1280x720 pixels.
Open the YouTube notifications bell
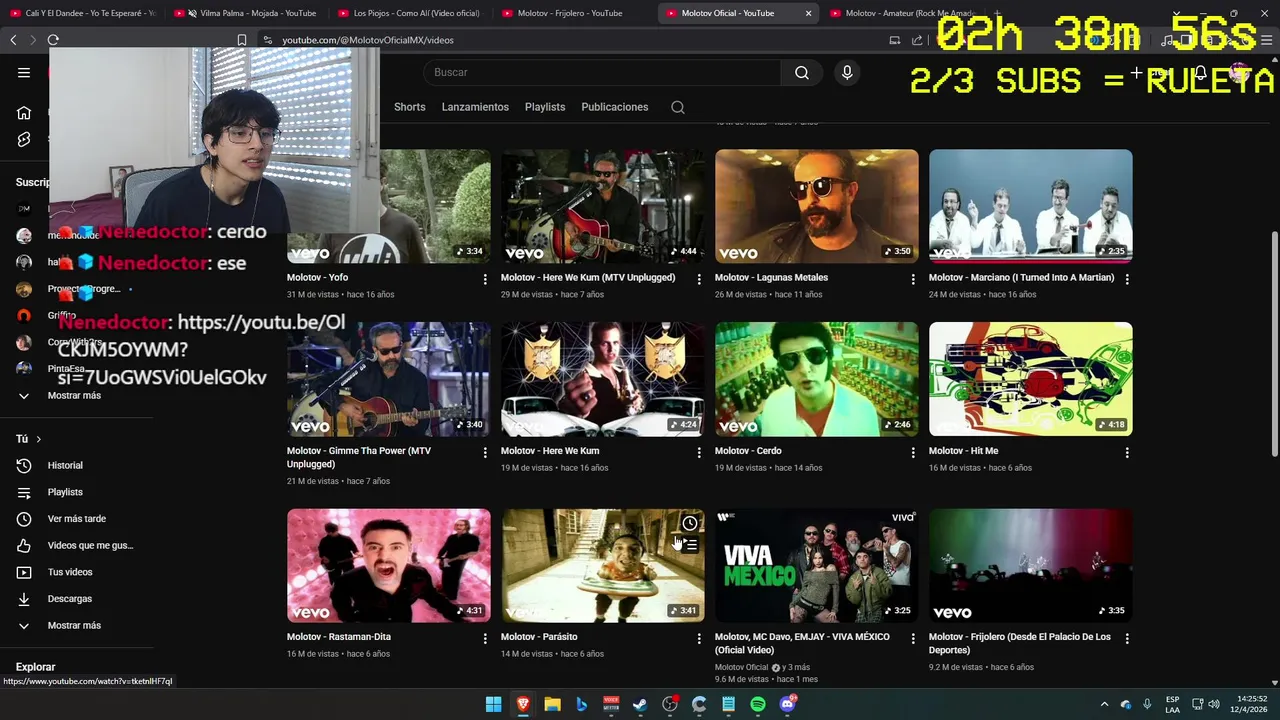pyautogui.click(x=1200, y=73)
